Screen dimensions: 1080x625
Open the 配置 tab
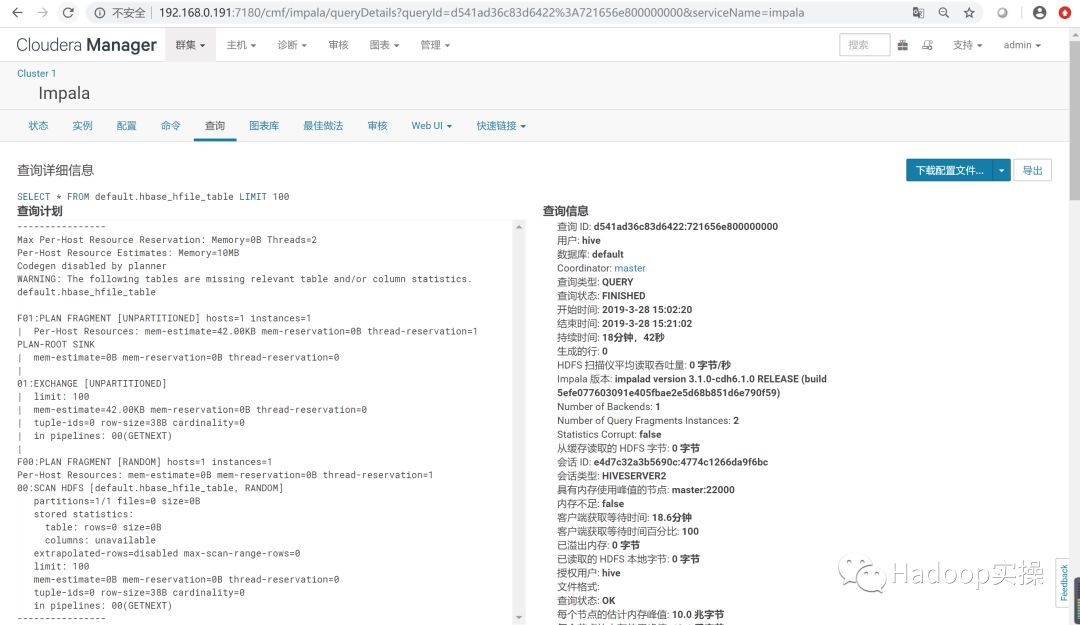(x=127, y=125)
